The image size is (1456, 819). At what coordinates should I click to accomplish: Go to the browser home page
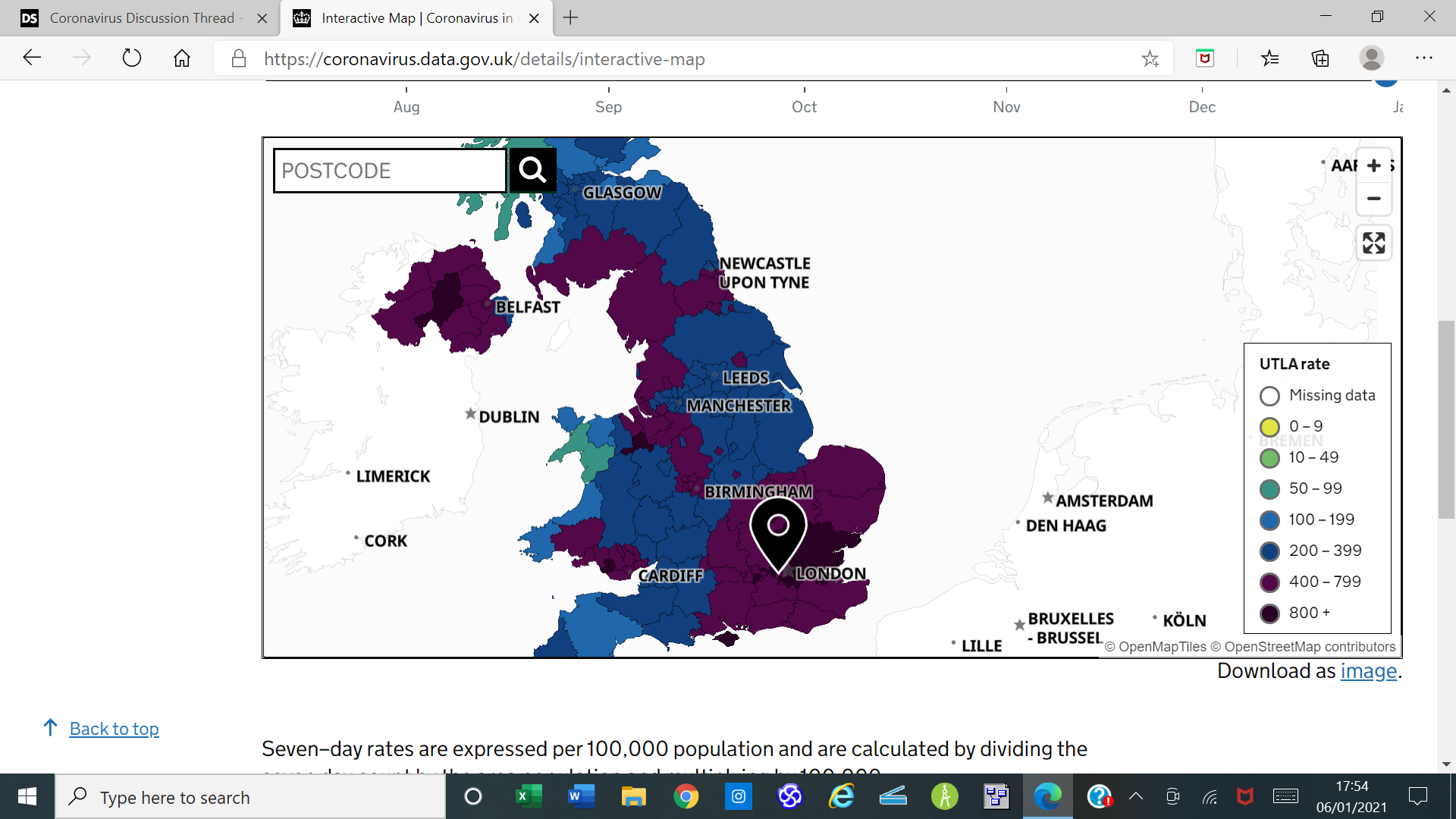(182, 58)
